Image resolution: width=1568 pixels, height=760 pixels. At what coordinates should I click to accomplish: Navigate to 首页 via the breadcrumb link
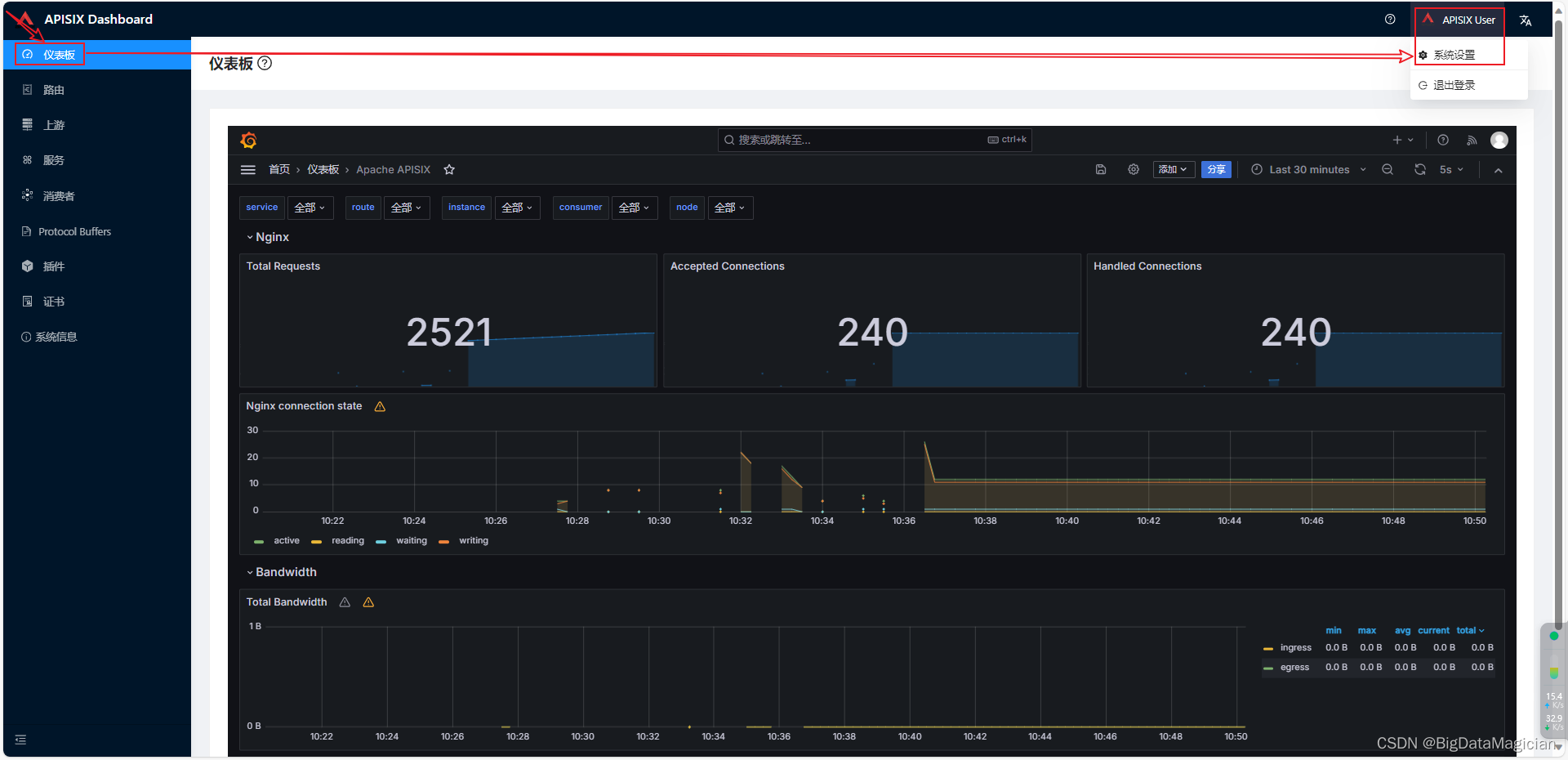pyautogui.click(x=278, y=169)
